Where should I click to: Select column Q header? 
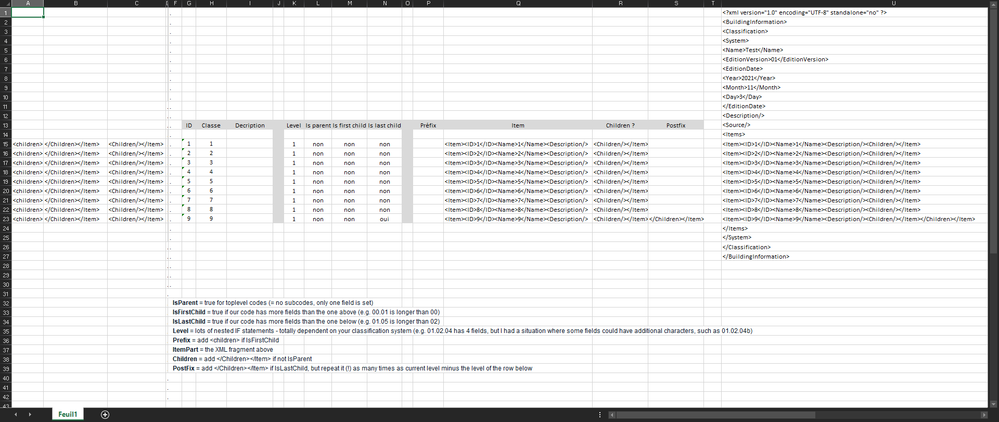tap(518, 3)
